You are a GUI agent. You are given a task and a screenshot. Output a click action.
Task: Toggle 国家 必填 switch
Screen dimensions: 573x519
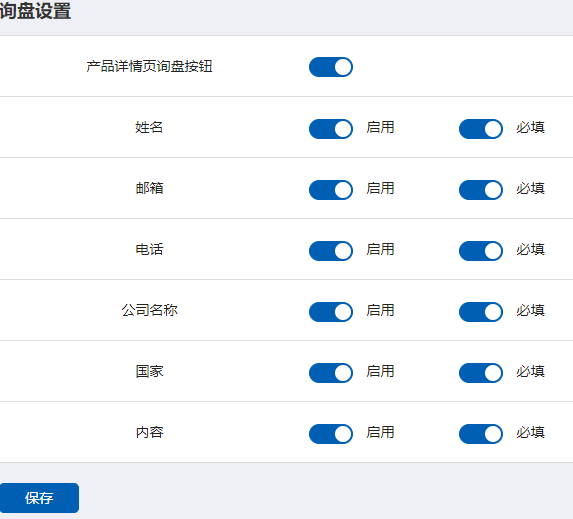(x=481, y=373)
